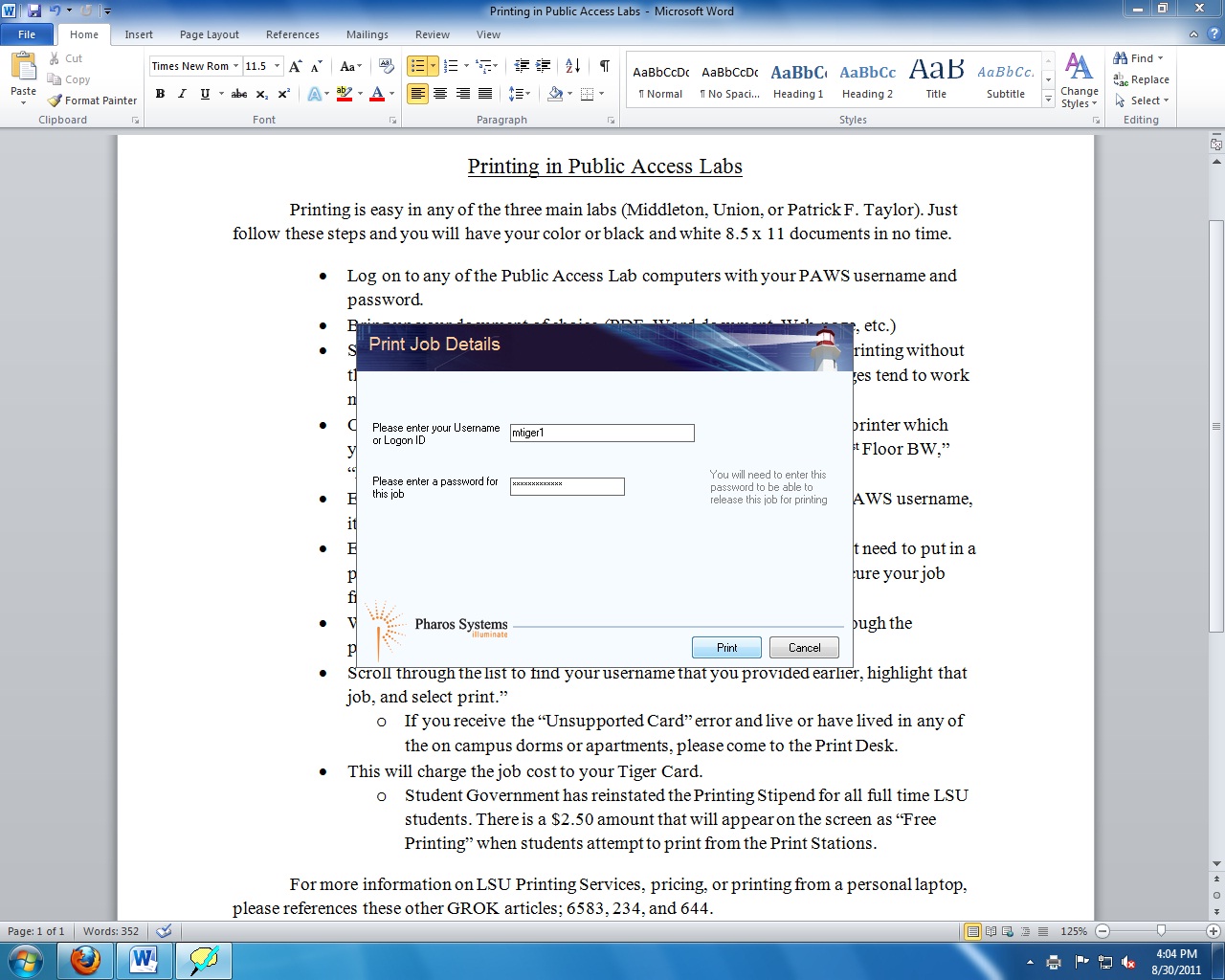1225x980 pixels.
Task: Click the zoom out minus button
Action: coord(1102,931)
